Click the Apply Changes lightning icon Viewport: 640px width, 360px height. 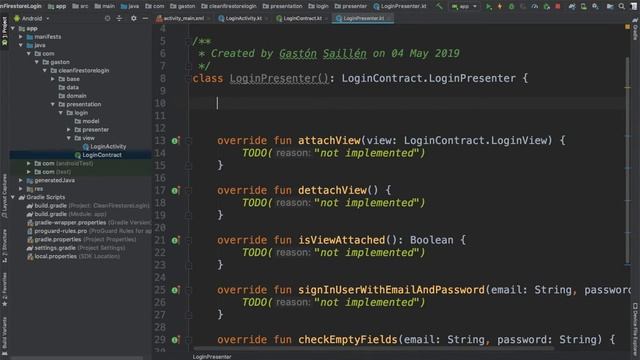click(500, 6)
